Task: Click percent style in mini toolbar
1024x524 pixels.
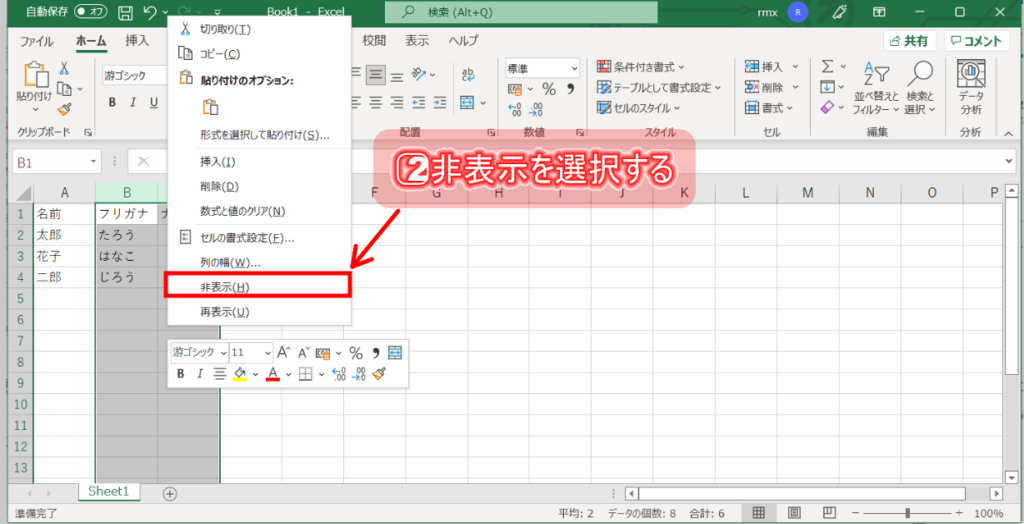Action: (x=355, y=352)
